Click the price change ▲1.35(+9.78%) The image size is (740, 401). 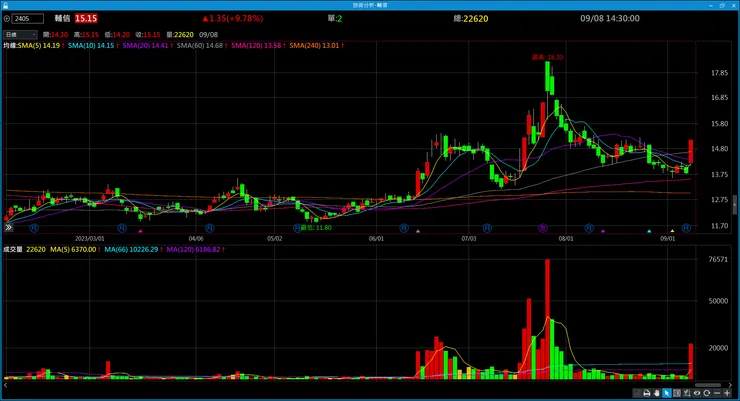click(233, 18)
